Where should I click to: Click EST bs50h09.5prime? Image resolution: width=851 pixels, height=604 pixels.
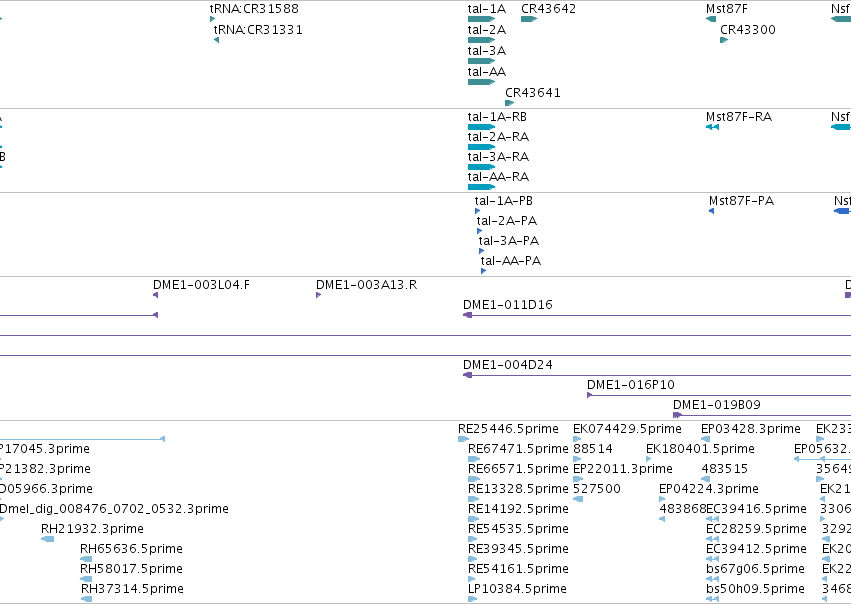point(713,599)
